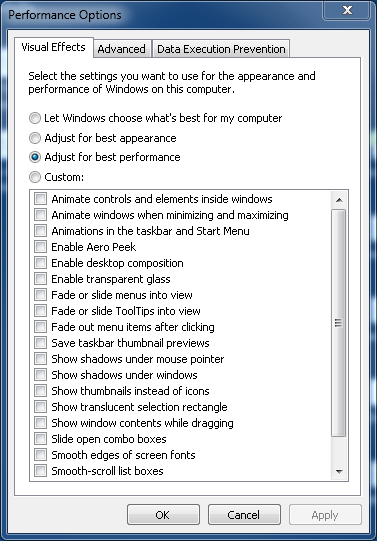Image resolution: width=377 pixels, height=541 pixels.
Task: Click the list scrollbar up arrow
Action: click(339, 200)
